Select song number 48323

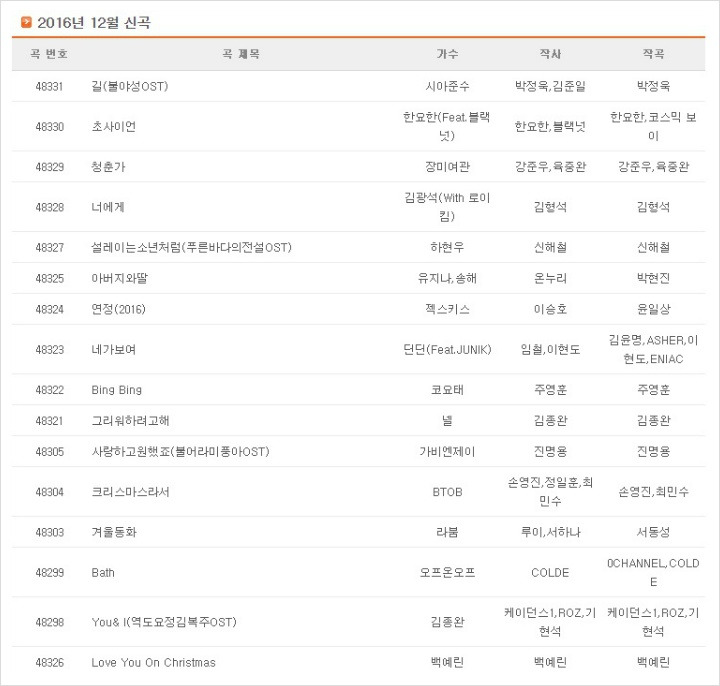tap(49, 350)
